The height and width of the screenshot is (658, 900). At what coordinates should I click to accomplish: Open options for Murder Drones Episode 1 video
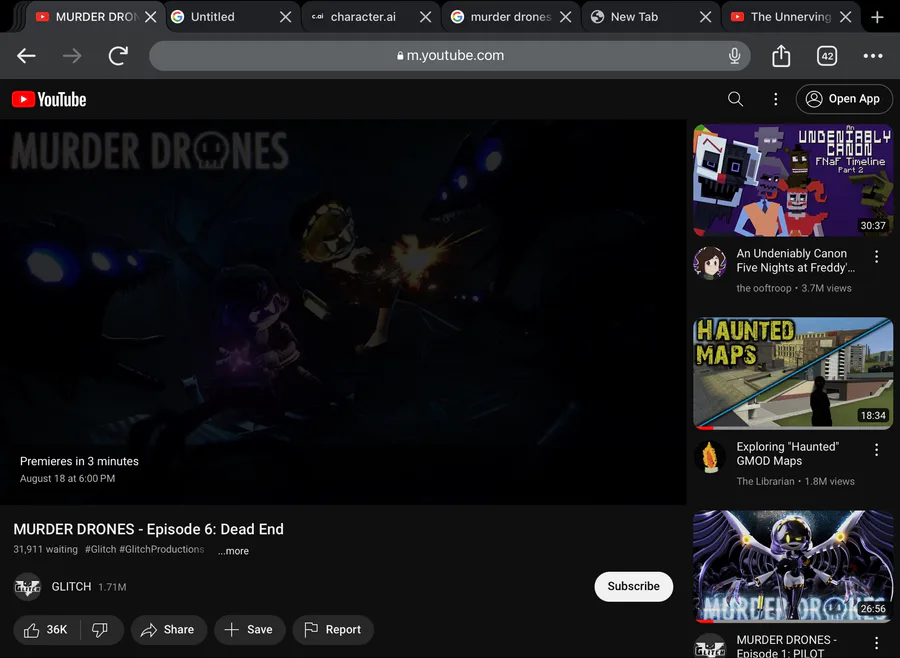click(x=876, y=642)
